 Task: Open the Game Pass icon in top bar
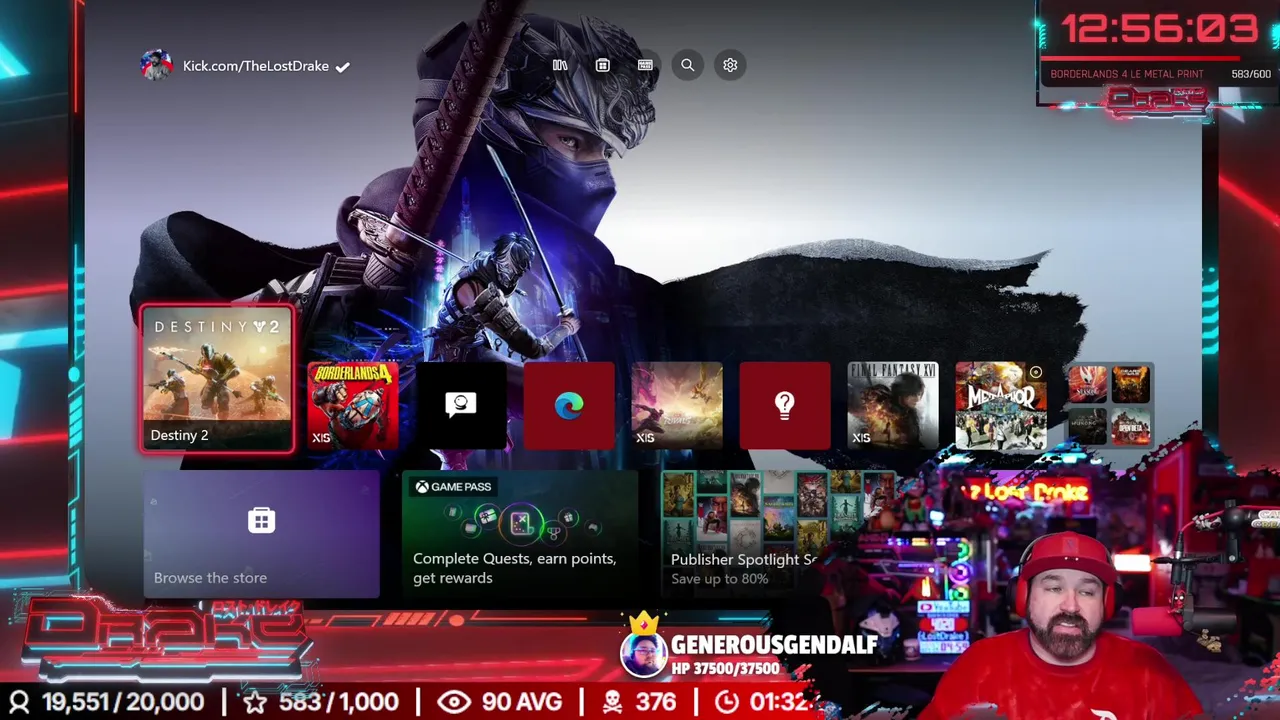645,65
